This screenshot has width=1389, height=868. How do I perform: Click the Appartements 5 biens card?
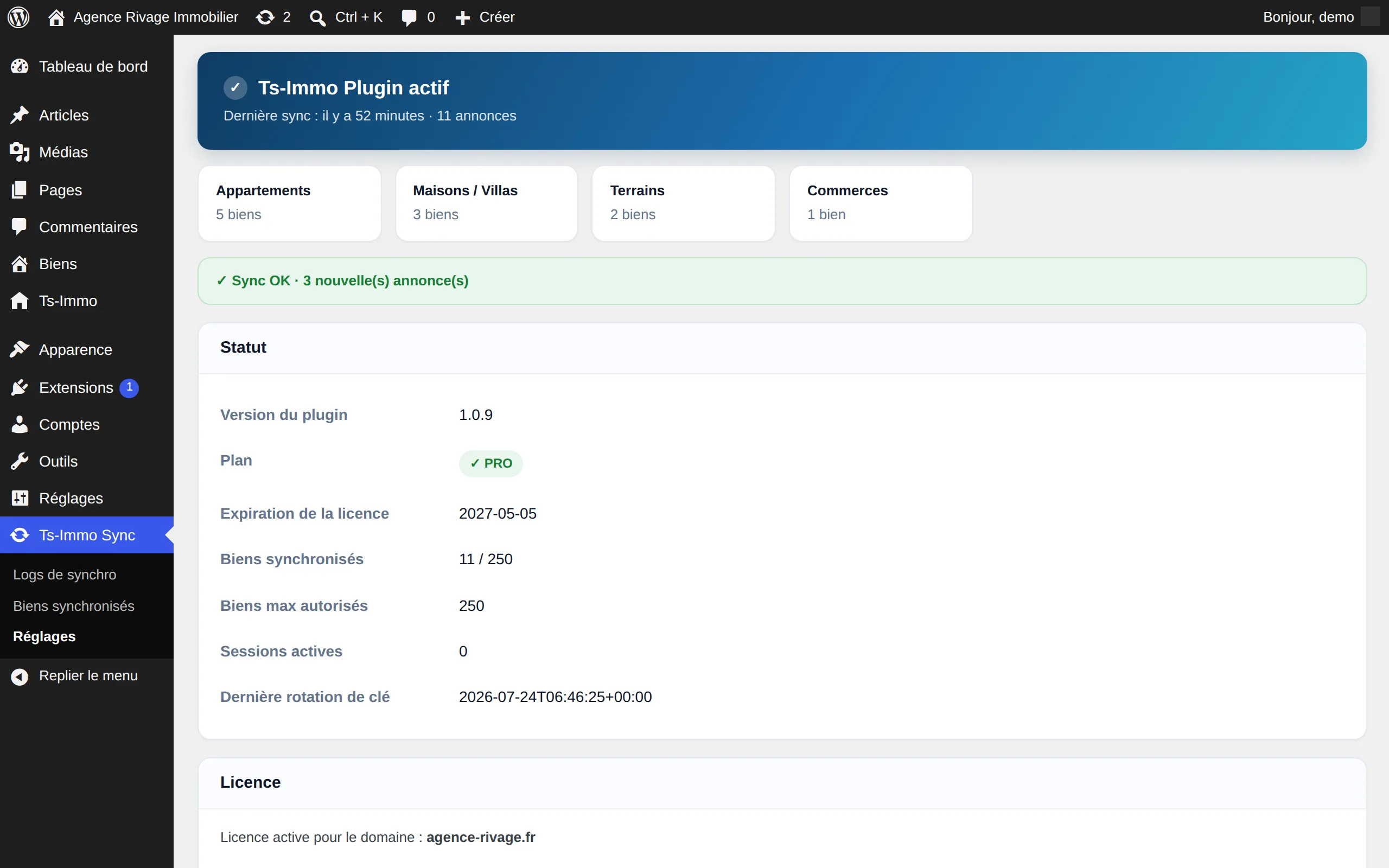click(x=289, y=203)
